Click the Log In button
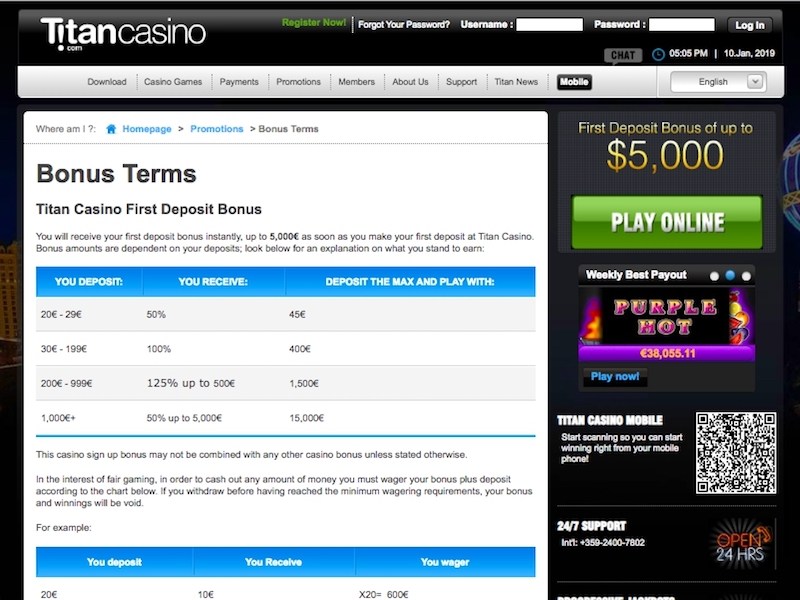 click(x=748, y=25)
